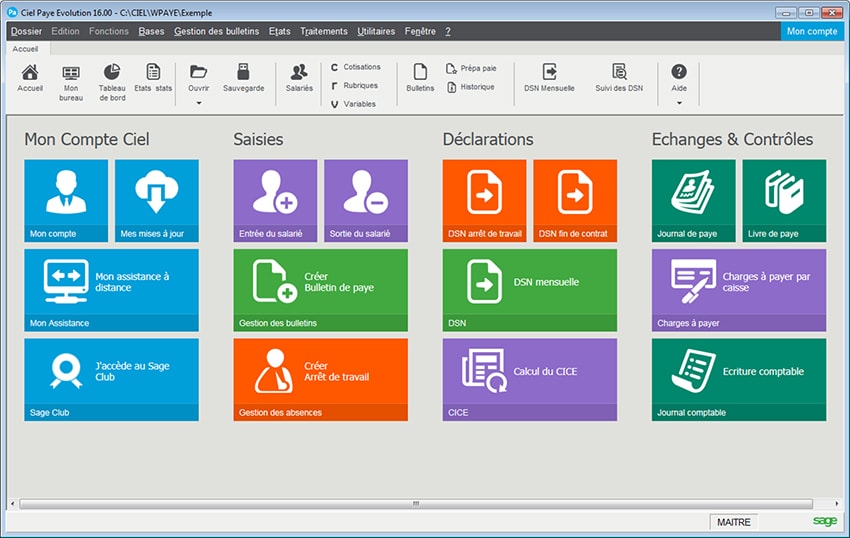
Task: Open the Traitements menu
Action: tap(324, 31)
